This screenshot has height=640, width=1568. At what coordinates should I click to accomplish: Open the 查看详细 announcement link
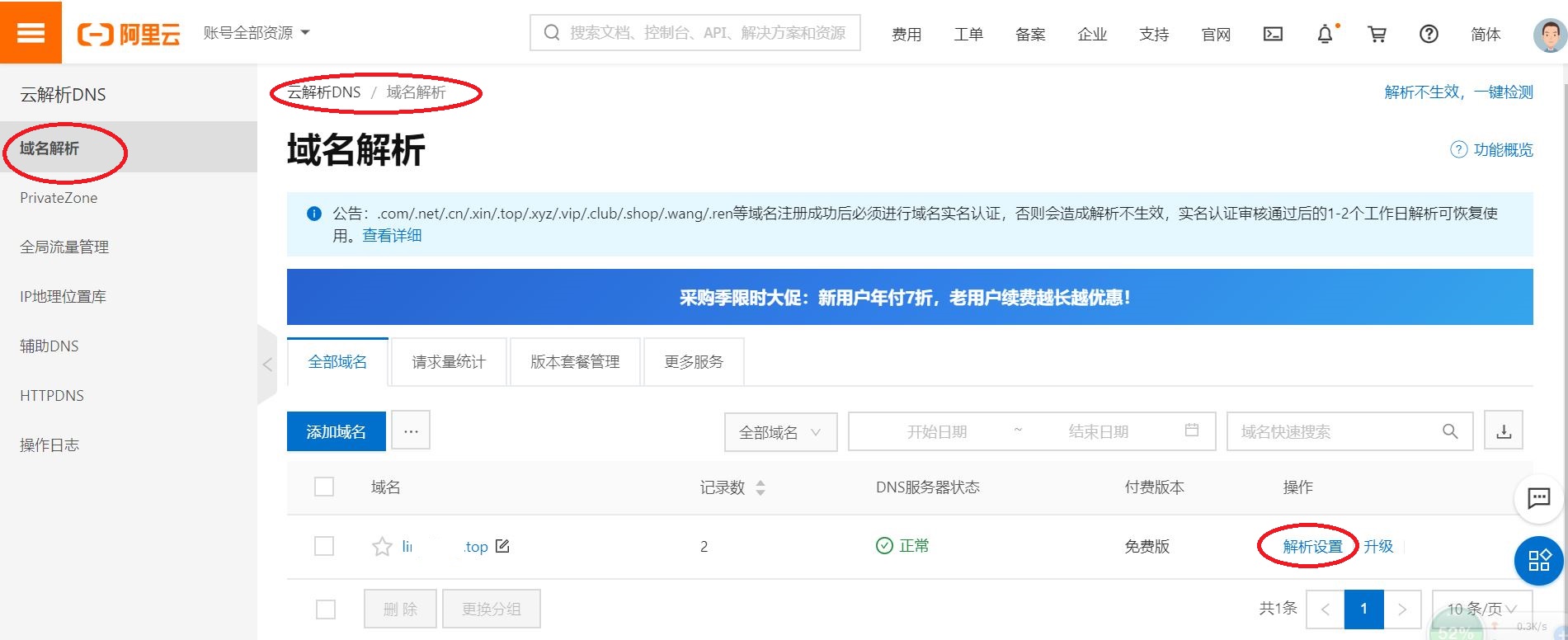click(392, 236)
